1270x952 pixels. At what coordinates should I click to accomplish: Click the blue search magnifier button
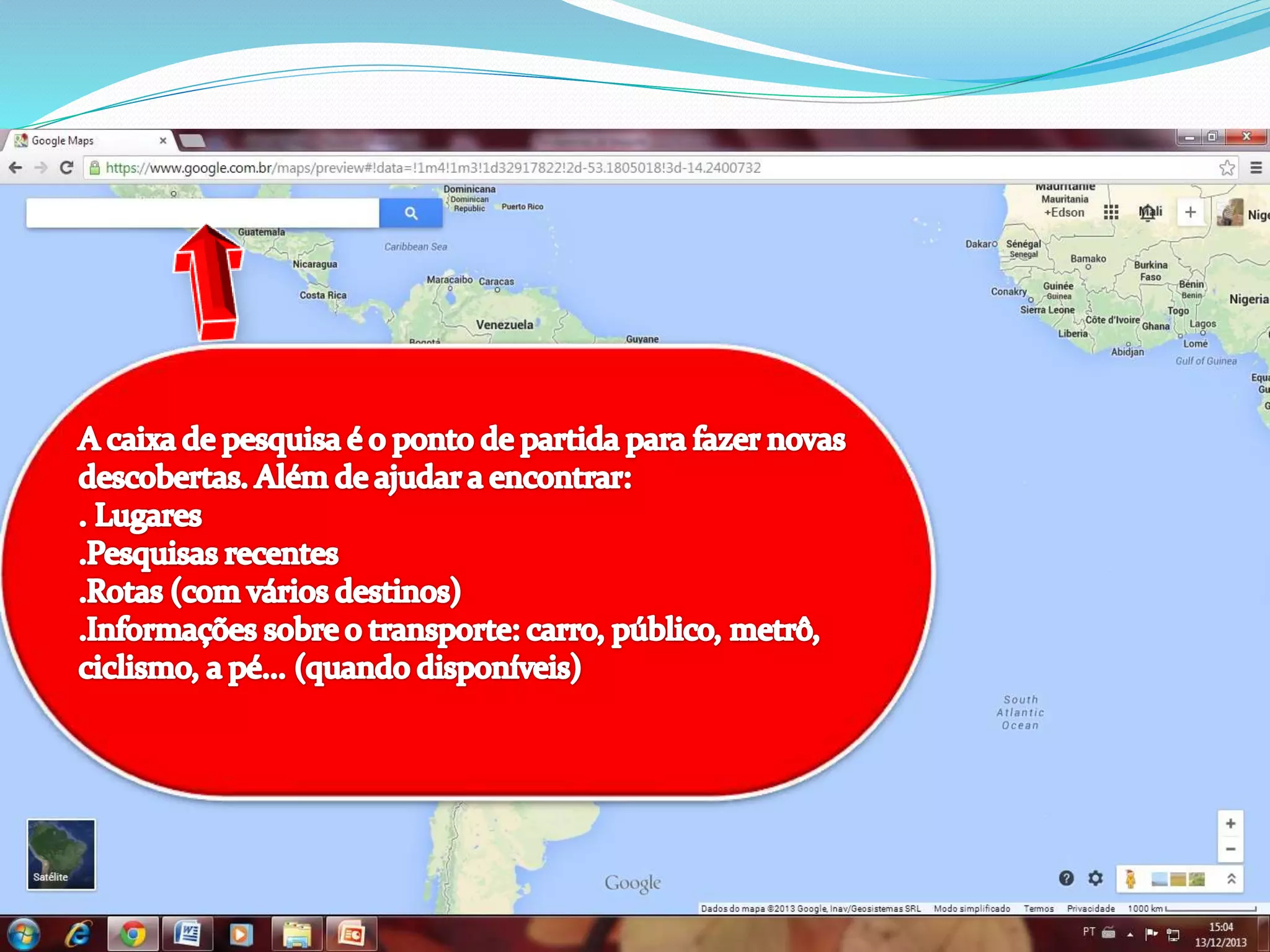(411, 213)
